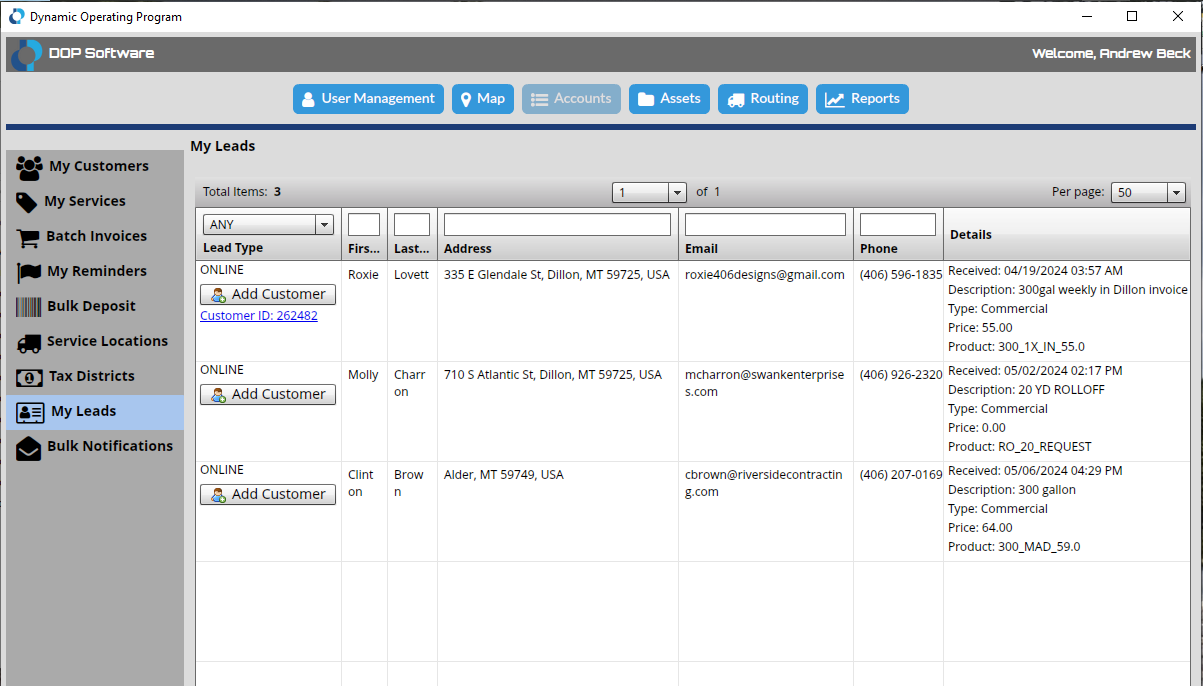Select Tax Districts in the sidebar
The height and width of the screenshot is (686, 1203).
click(x=95, y=377)
